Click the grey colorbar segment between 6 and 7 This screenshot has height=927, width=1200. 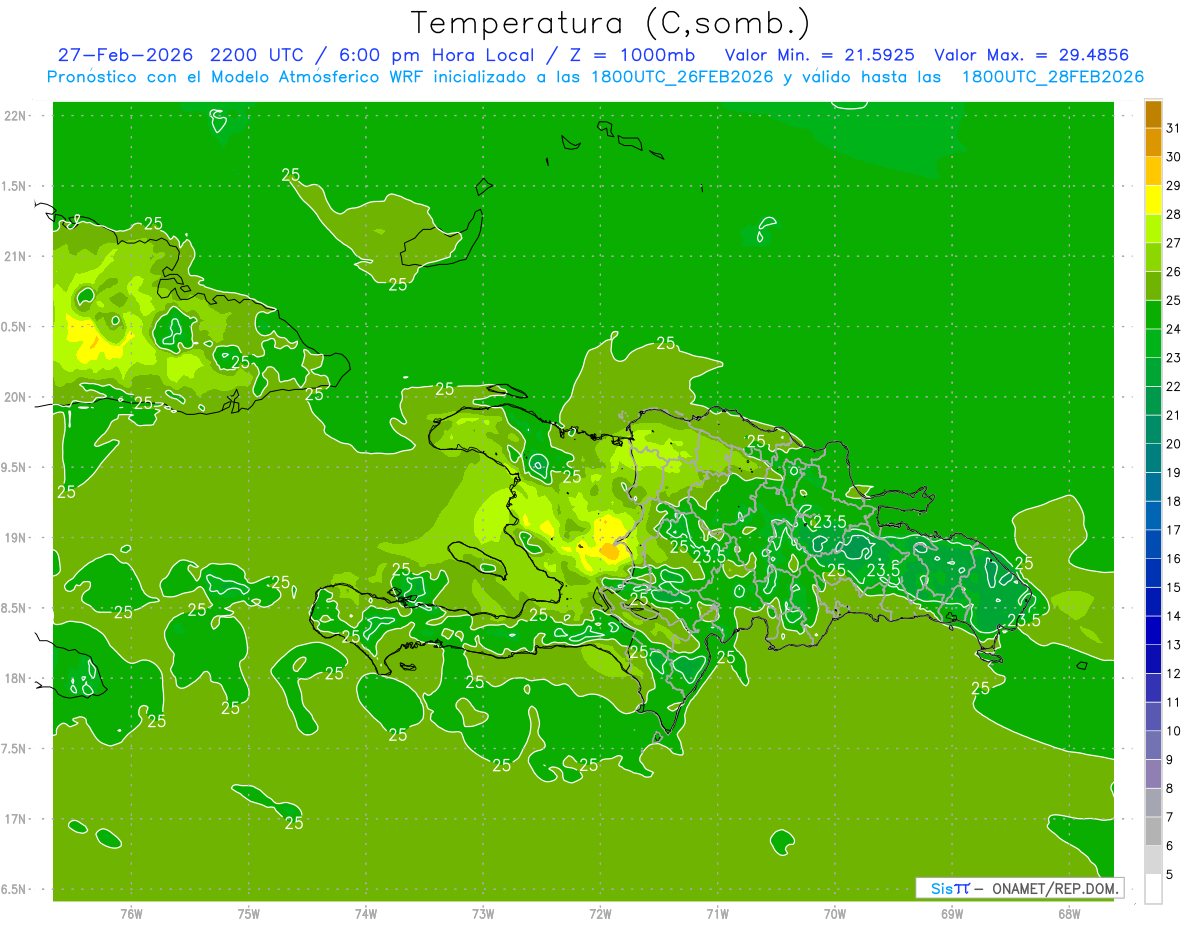tap(1153, 831)
